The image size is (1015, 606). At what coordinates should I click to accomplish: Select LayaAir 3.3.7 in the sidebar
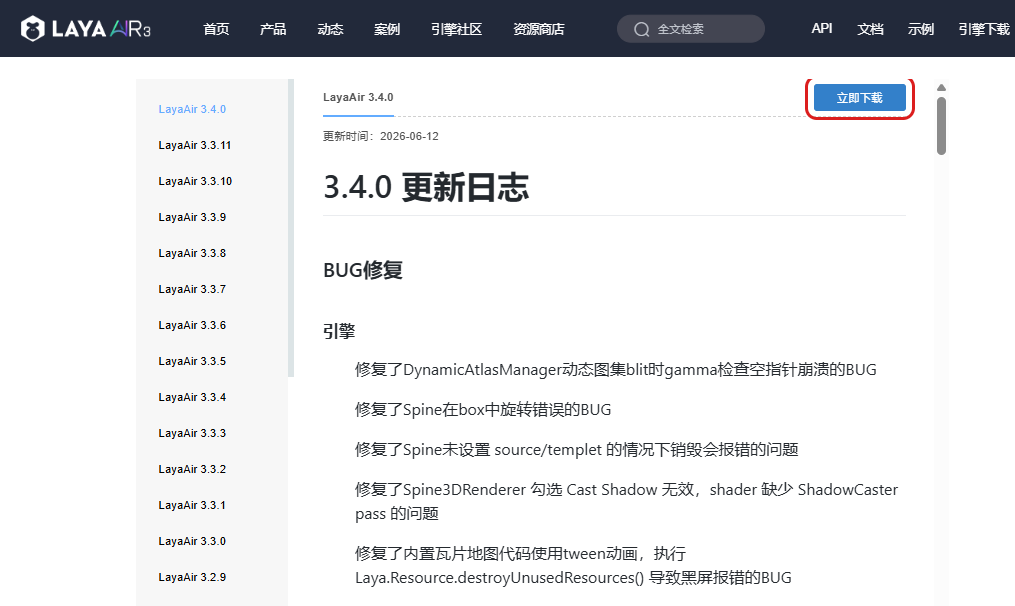point(192,289)
